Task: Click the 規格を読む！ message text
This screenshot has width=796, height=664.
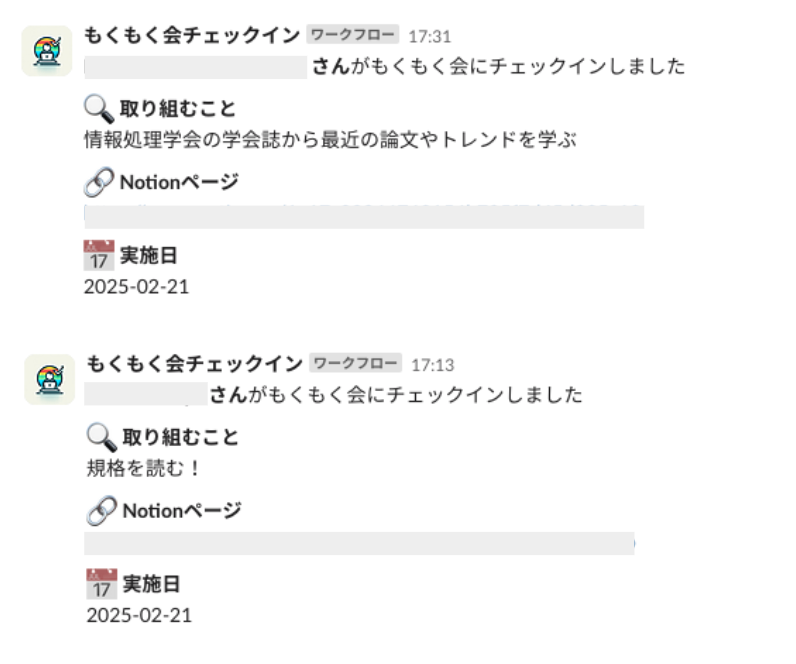Action: click(x=144, y=468)
